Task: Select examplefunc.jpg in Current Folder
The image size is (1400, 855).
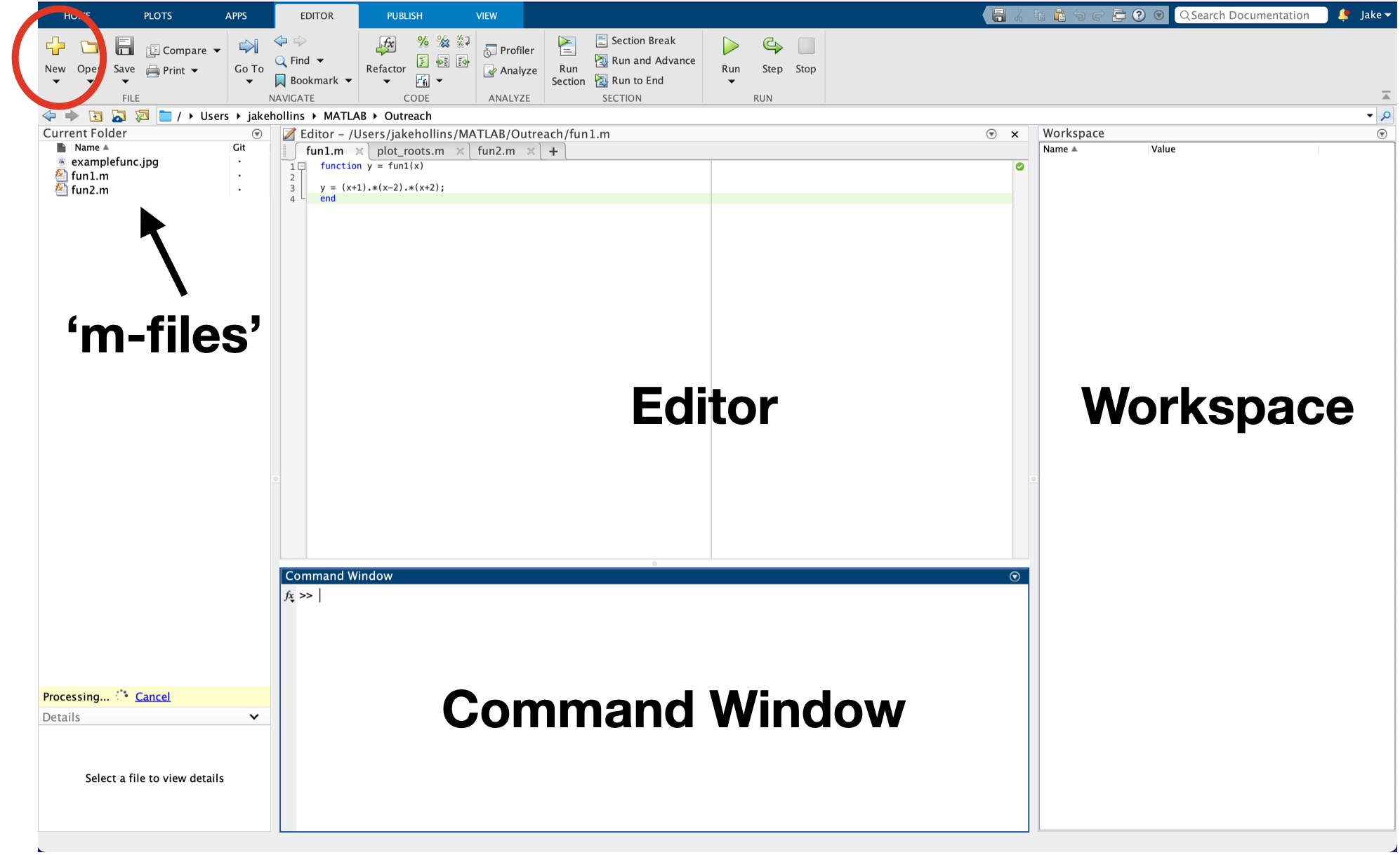Action: pyautogui.click(x=114, y=161)
